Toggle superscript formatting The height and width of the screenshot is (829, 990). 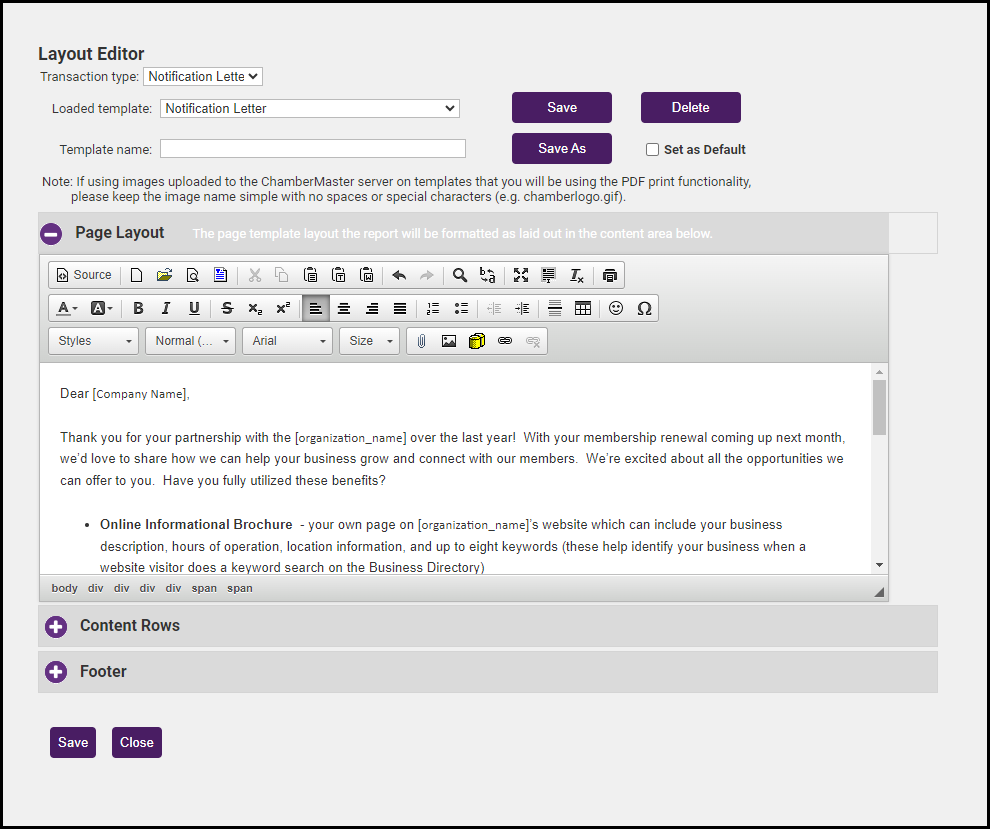pos(283,308)
